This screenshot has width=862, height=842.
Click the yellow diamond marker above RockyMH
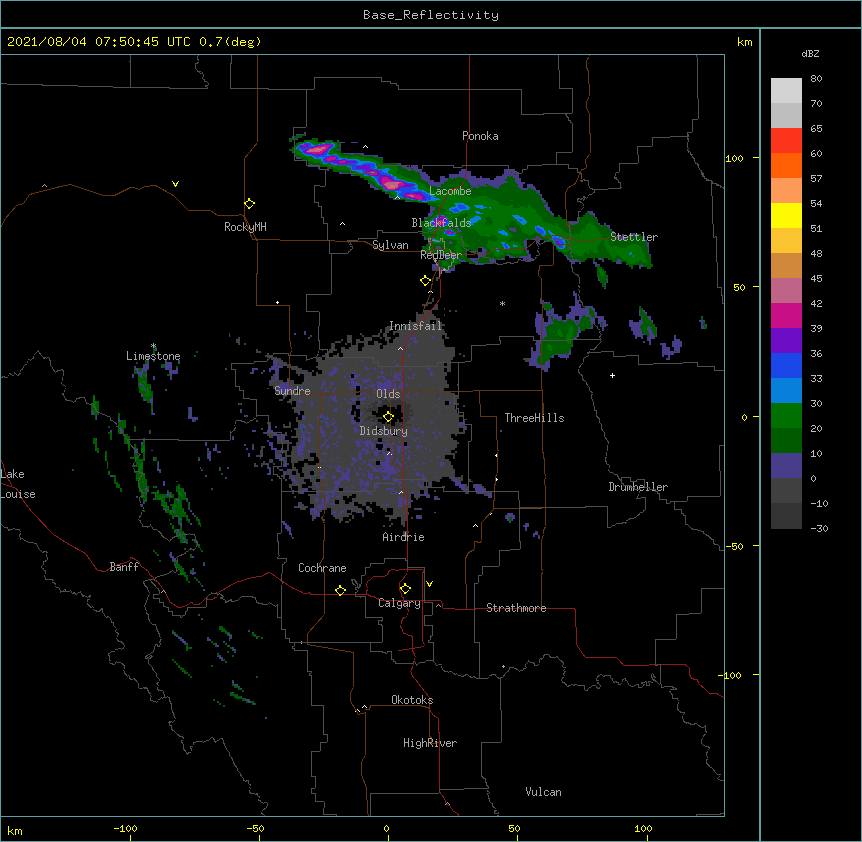(249, 204)
